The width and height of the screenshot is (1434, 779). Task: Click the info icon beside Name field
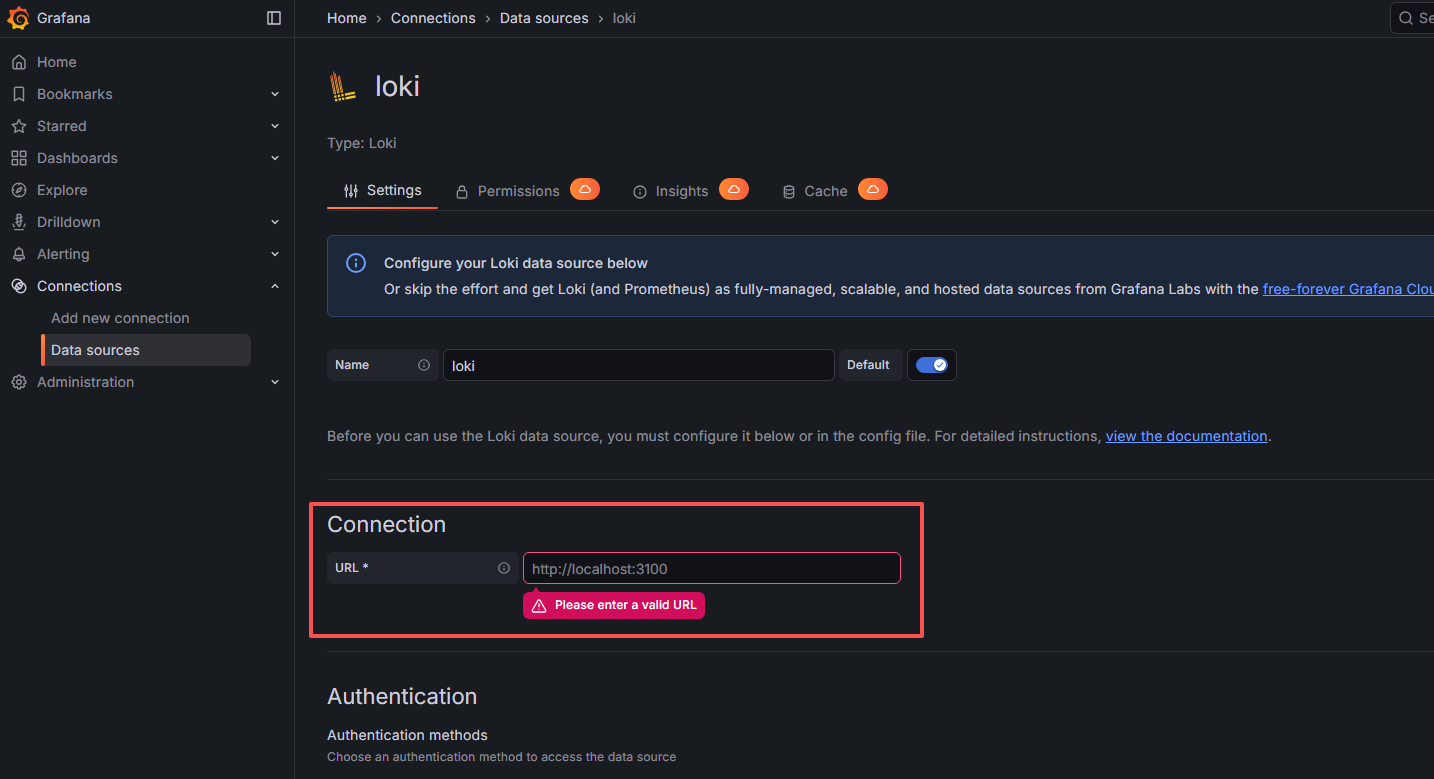[x=424, y=365]
